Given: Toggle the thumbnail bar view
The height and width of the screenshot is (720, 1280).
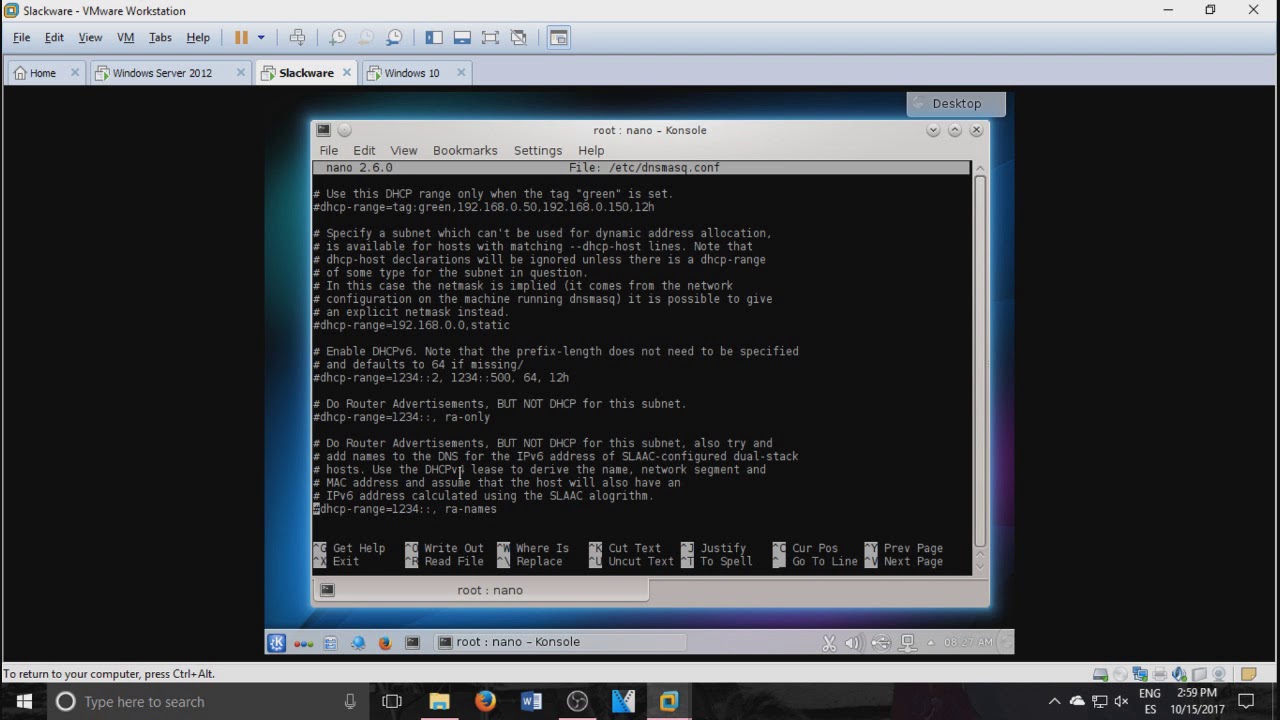Looking at the screenshot, I should click(x=462, y=37).
